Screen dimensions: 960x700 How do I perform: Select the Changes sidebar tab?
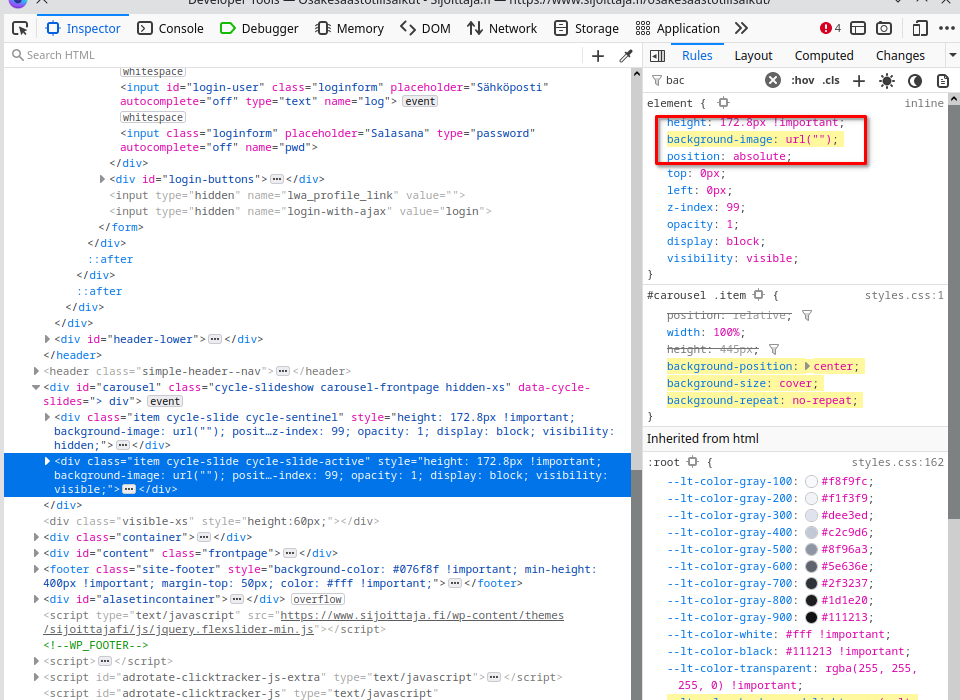click(900, 56)
